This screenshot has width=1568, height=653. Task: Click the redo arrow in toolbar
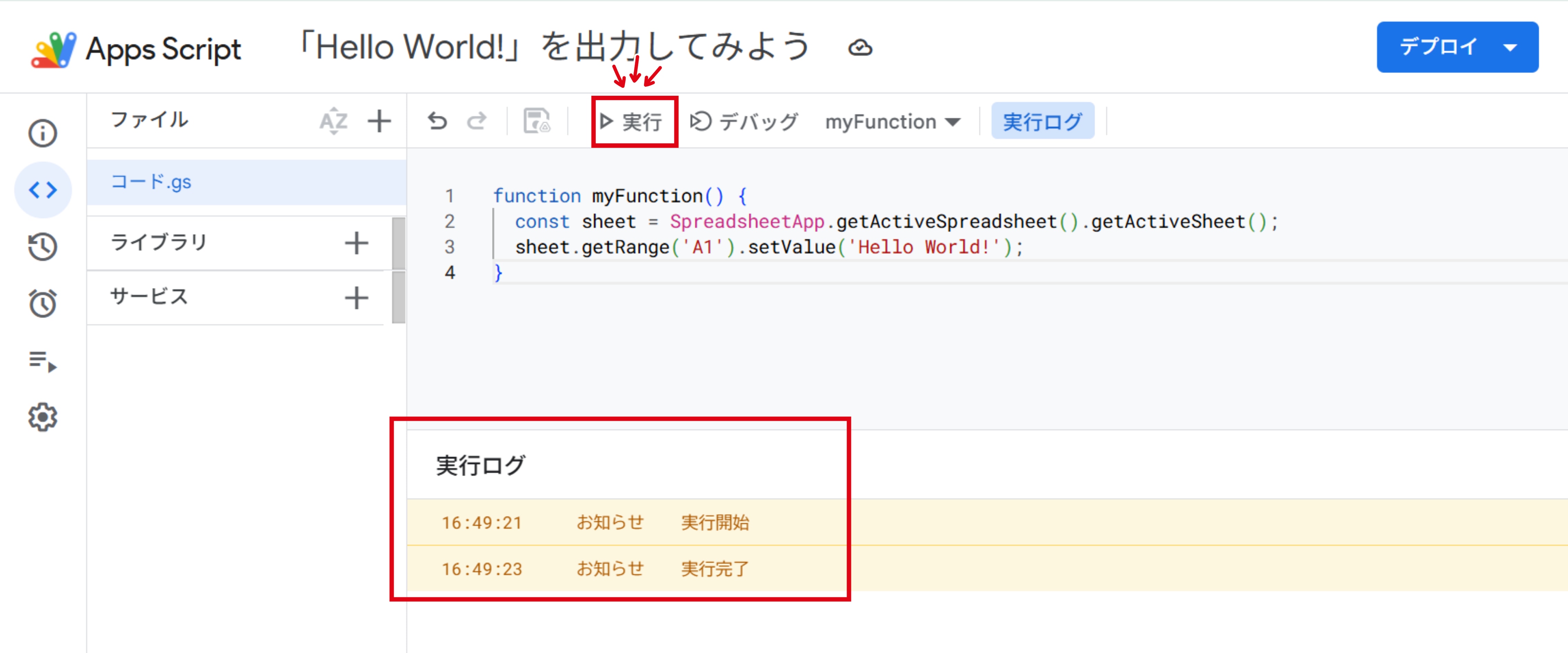[476, 122]
